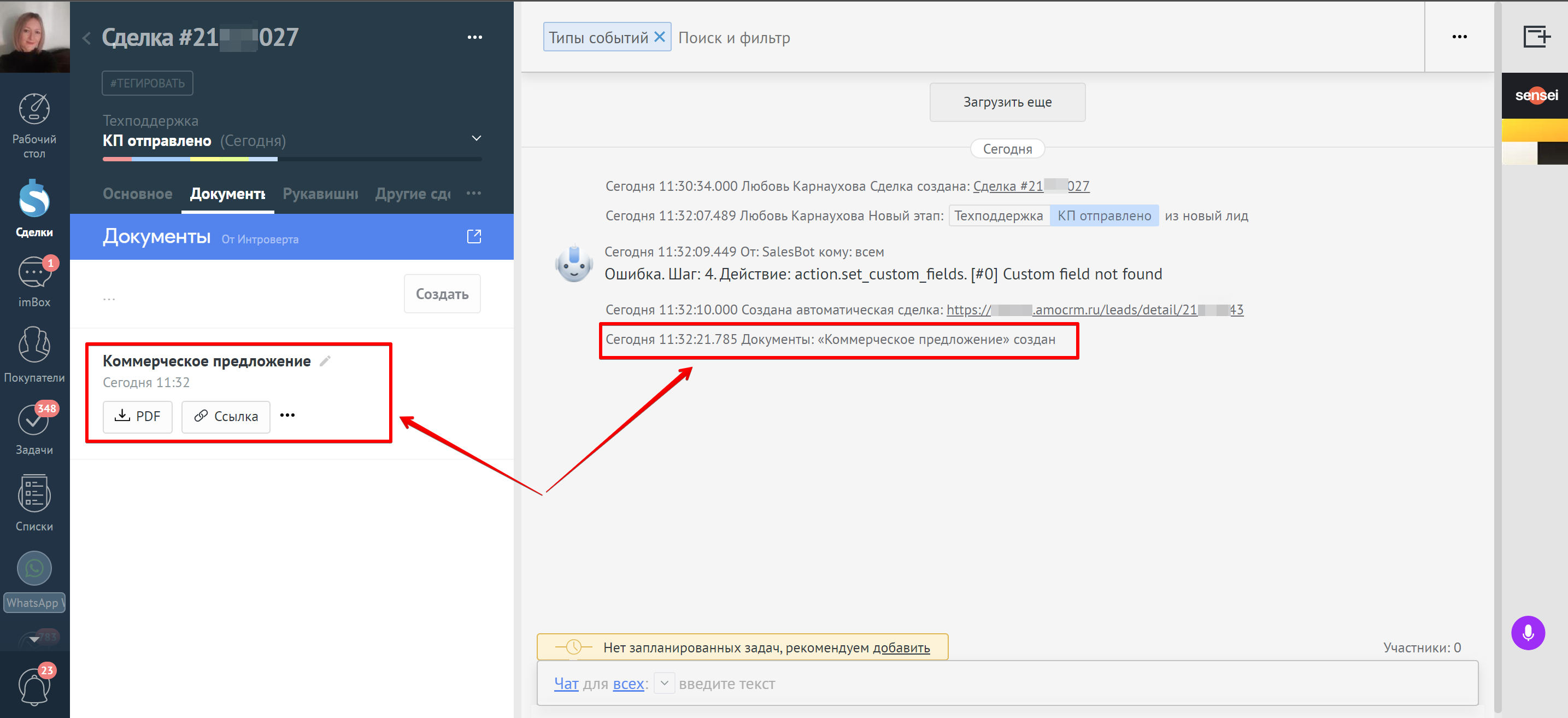Go back with arrow beside Сделка title

pyautogui.click(x=87, y=38)
